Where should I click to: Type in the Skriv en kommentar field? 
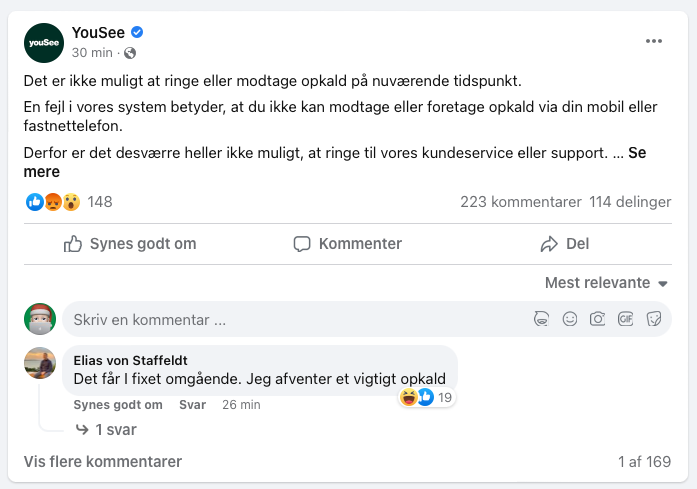pyautogui.click(x=290, y=320)
